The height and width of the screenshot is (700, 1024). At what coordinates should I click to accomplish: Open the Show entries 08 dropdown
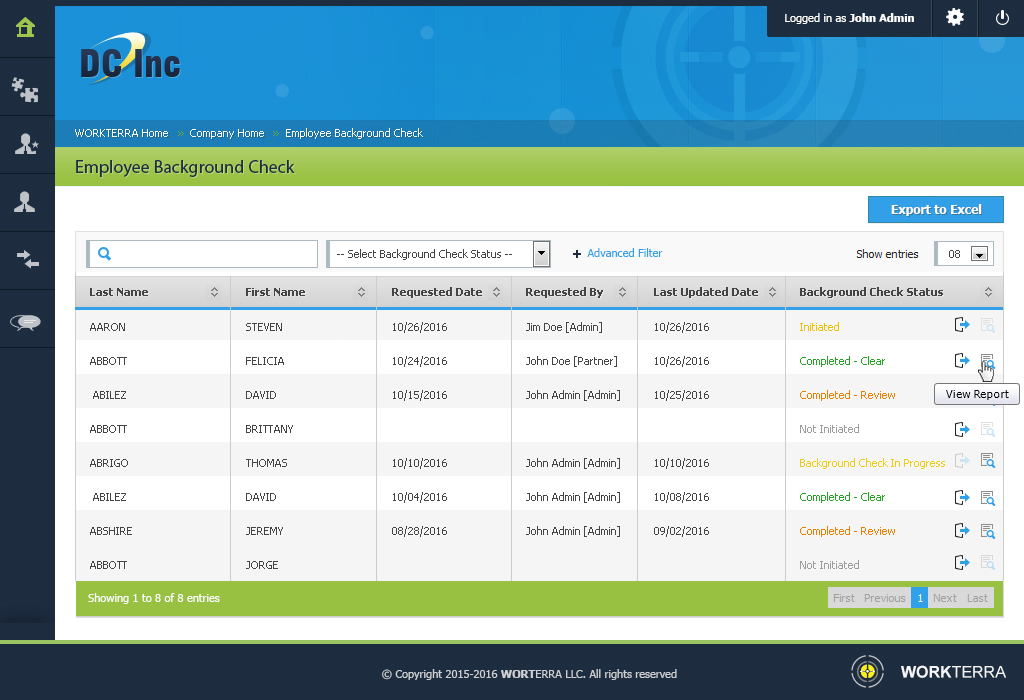(x=965, y=254)
